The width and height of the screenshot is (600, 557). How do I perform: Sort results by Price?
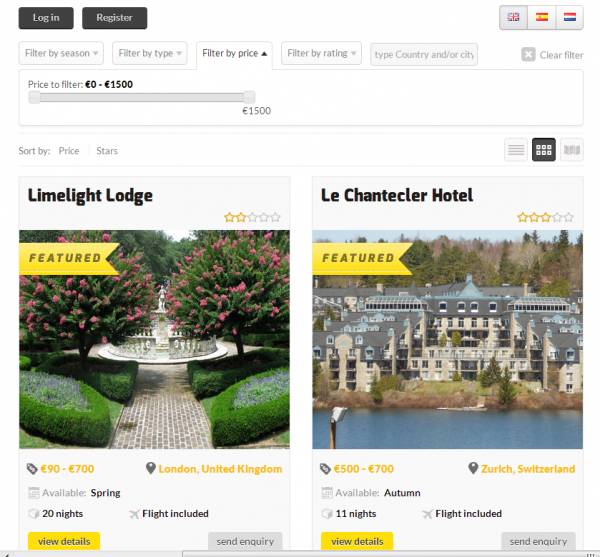[69, 151]
